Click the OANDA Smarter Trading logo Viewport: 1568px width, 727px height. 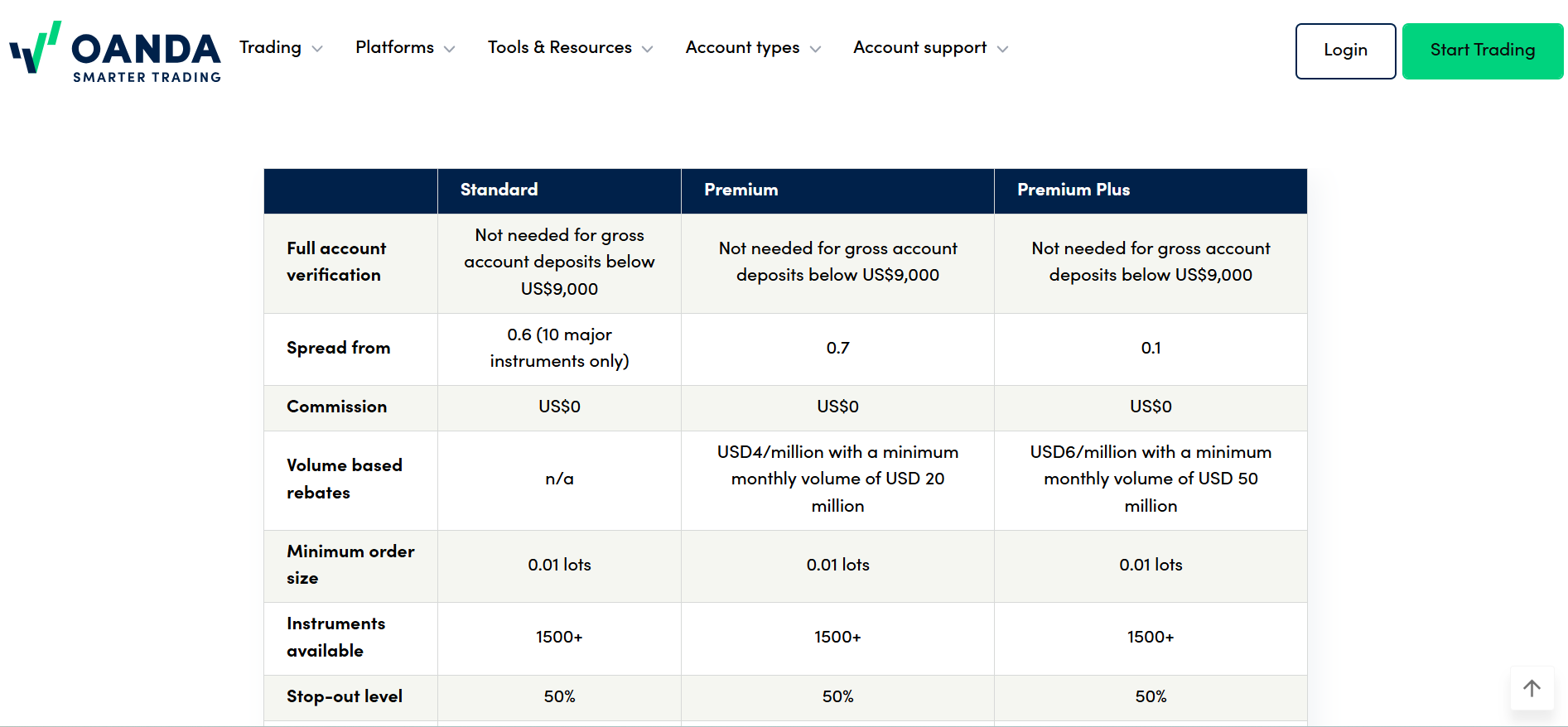[x=115, y=52]
